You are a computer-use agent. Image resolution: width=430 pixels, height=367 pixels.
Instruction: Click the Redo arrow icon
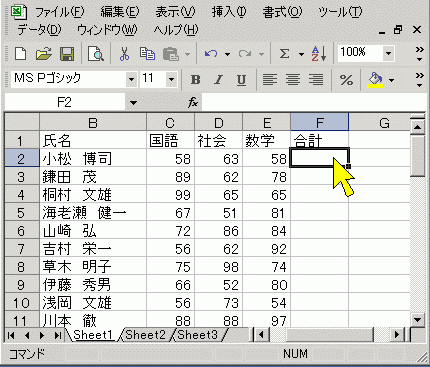(x=245, y=54)
